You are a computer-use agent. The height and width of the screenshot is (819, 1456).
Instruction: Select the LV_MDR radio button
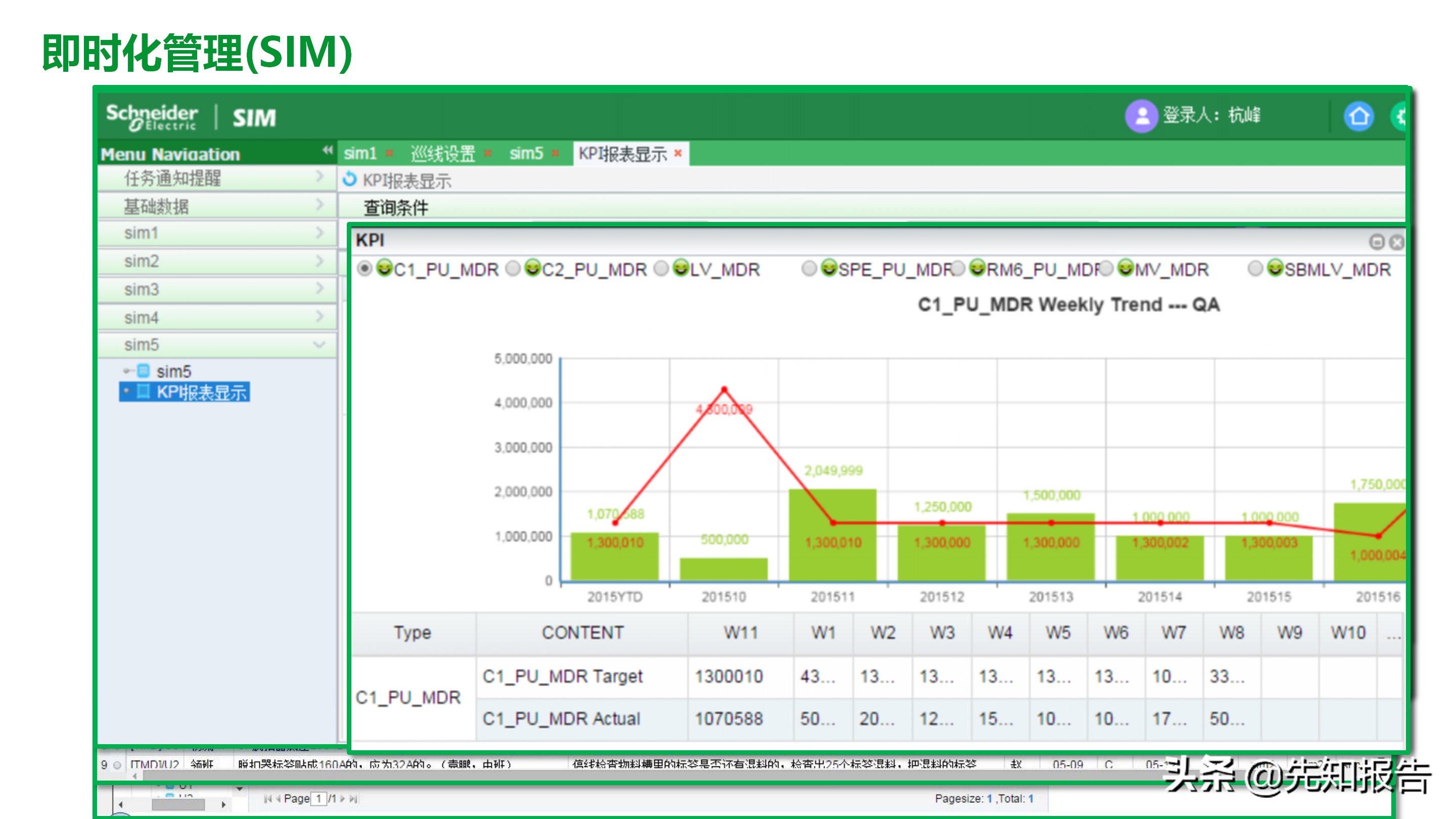[x=661, y=268]
